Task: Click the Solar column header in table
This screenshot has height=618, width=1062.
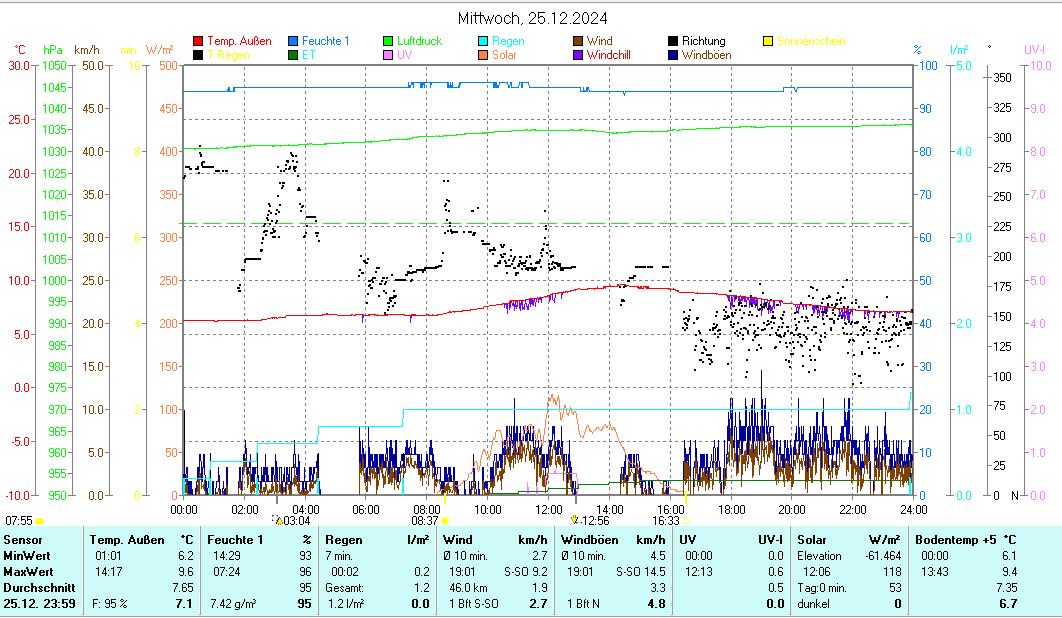Action: (812, 540)
